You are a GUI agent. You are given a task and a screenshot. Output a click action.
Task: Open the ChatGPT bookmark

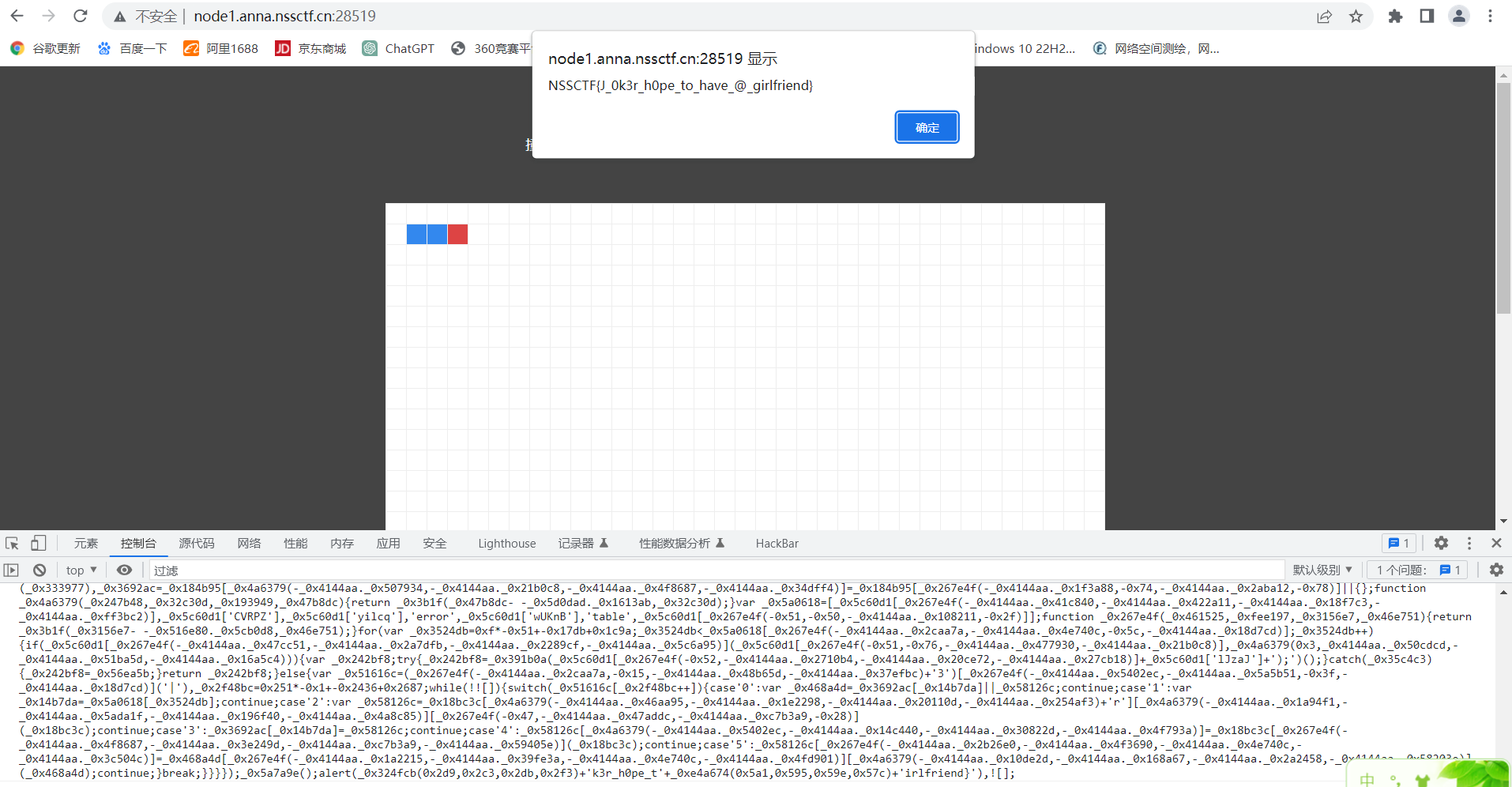tap(398, 49)
